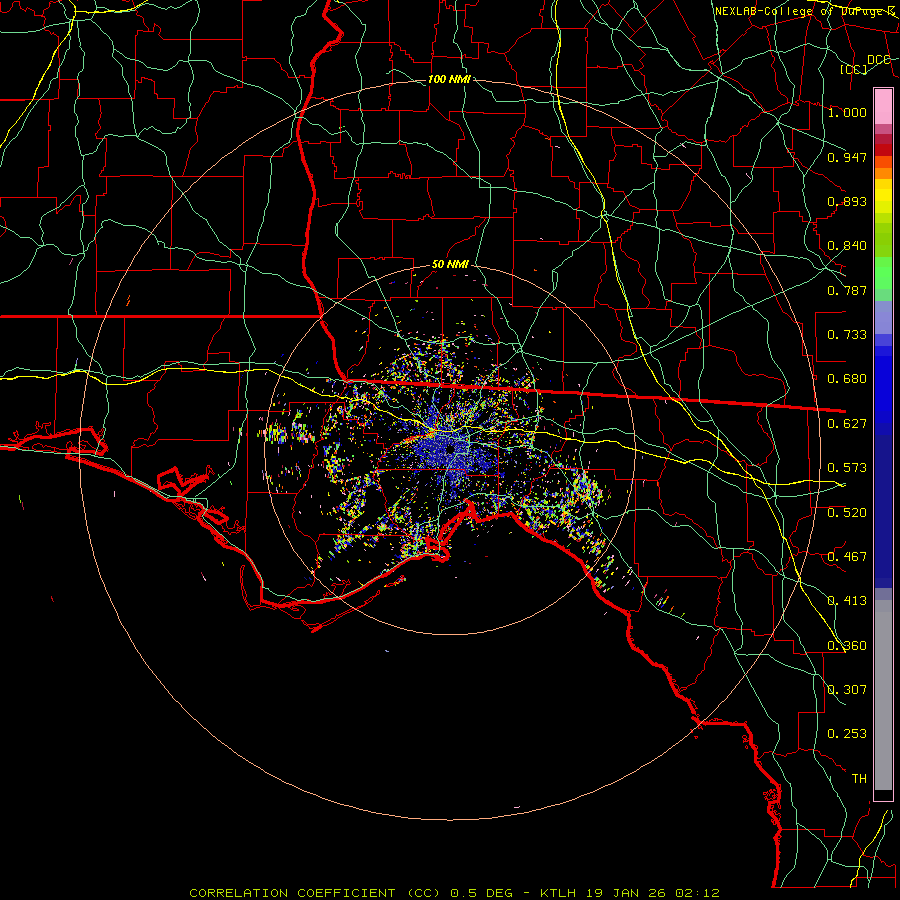Click the TH threshold label on scale
900x900 pixels.
pos(859,779)
